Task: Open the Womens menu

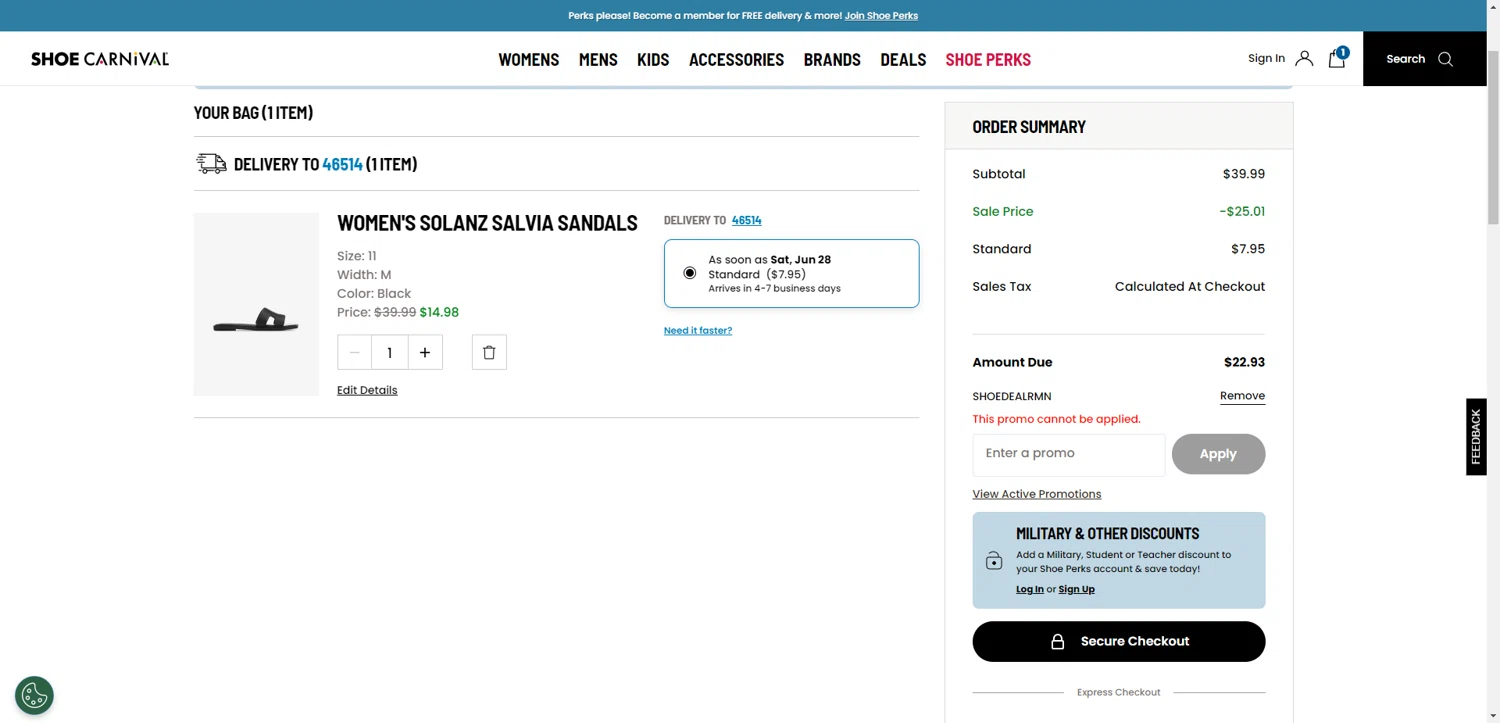Action: click(x=529, y=59)
